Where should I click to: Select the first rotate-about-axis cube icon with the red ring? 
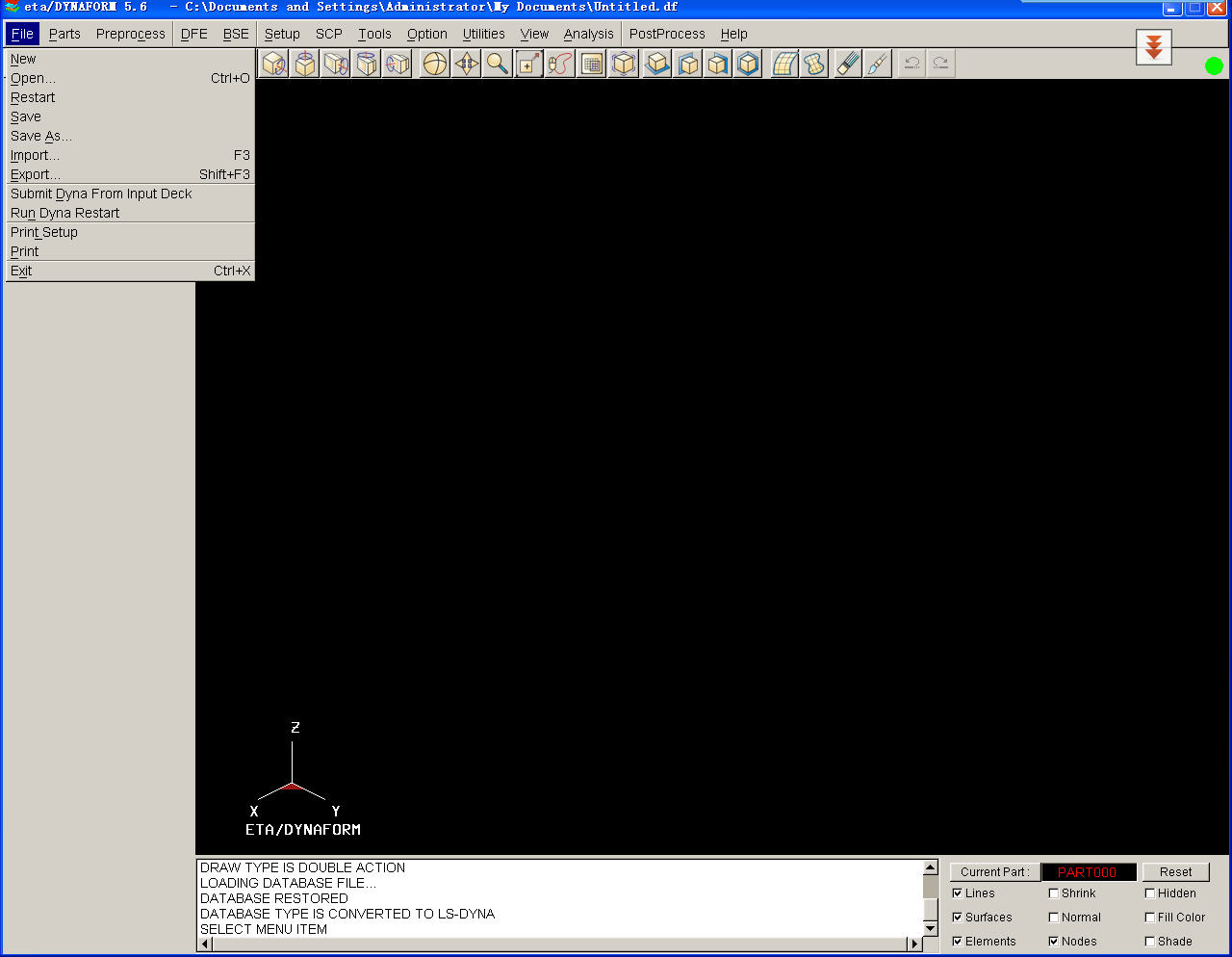point(274,65)
